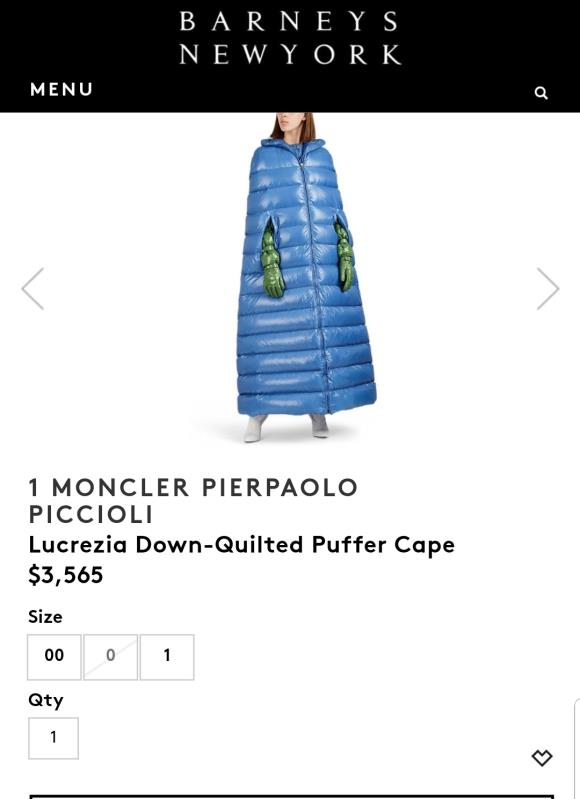Click the Size label
The image size is (580, 799).
[x=45, y=617]
